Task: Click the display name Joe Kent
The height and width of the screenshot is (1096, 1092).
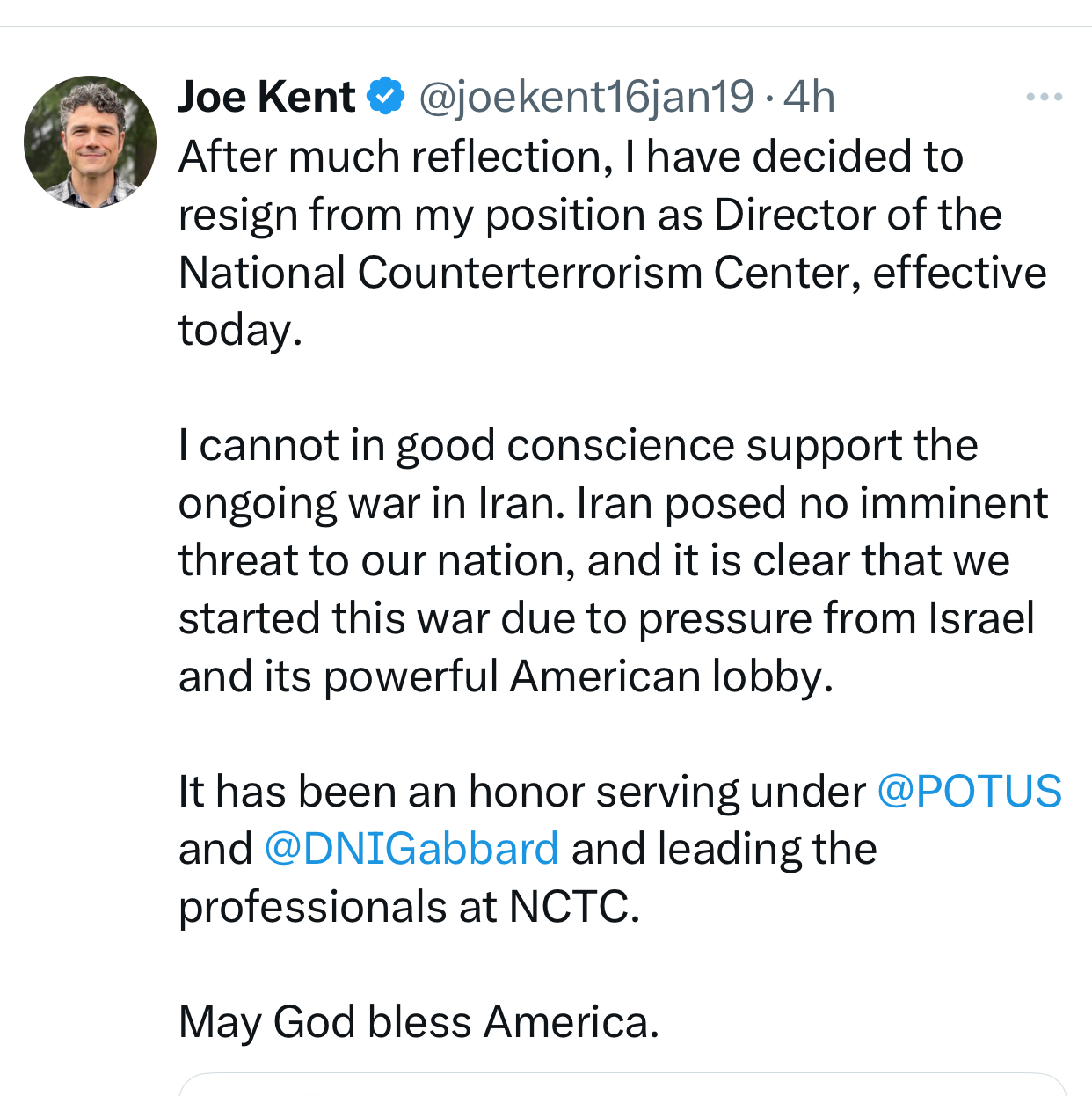Action: pyautogui.click(x=266, y=96)
